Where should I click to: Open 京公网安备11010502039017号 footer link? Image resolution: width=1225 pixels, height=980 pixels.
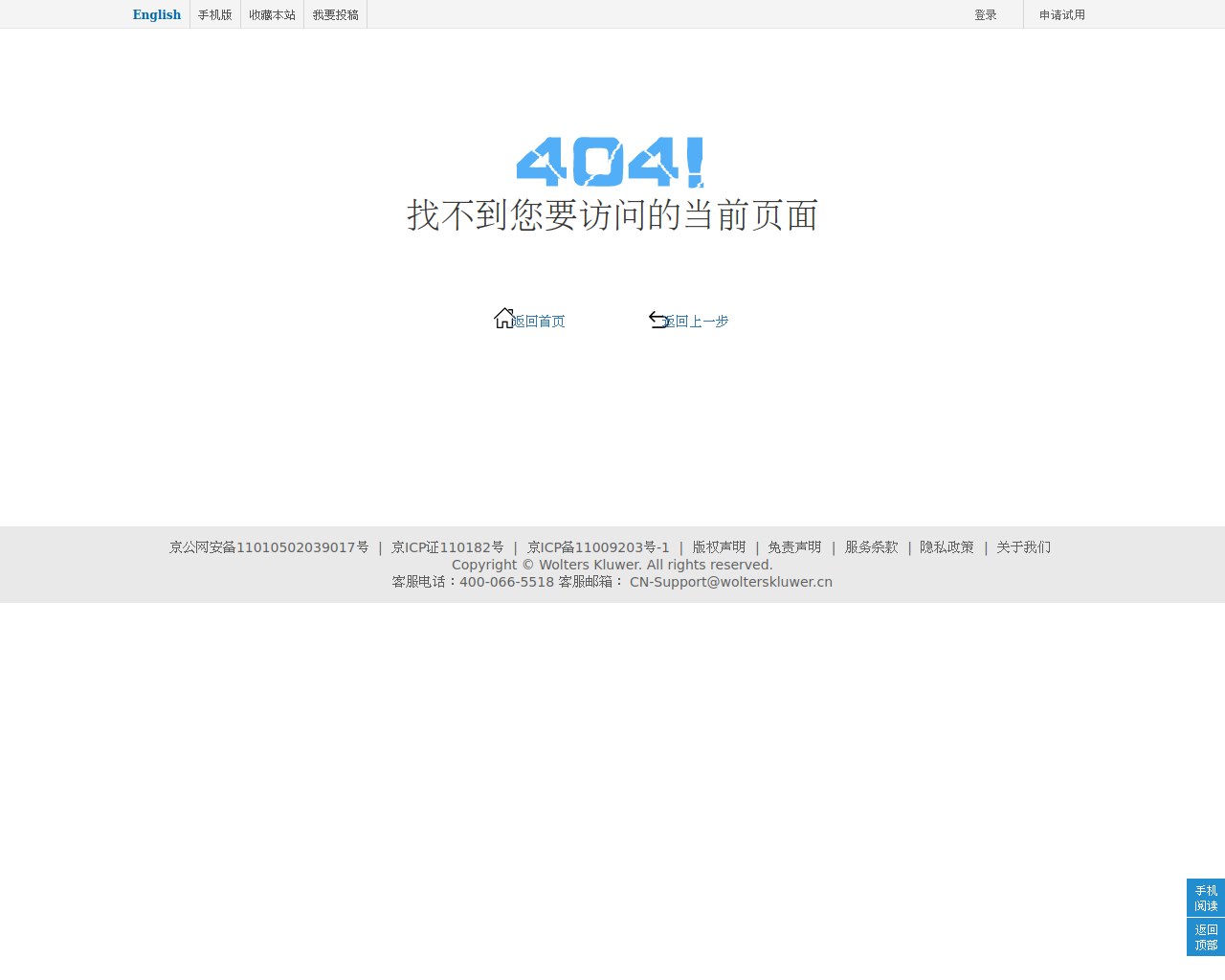tap(269, 547)
